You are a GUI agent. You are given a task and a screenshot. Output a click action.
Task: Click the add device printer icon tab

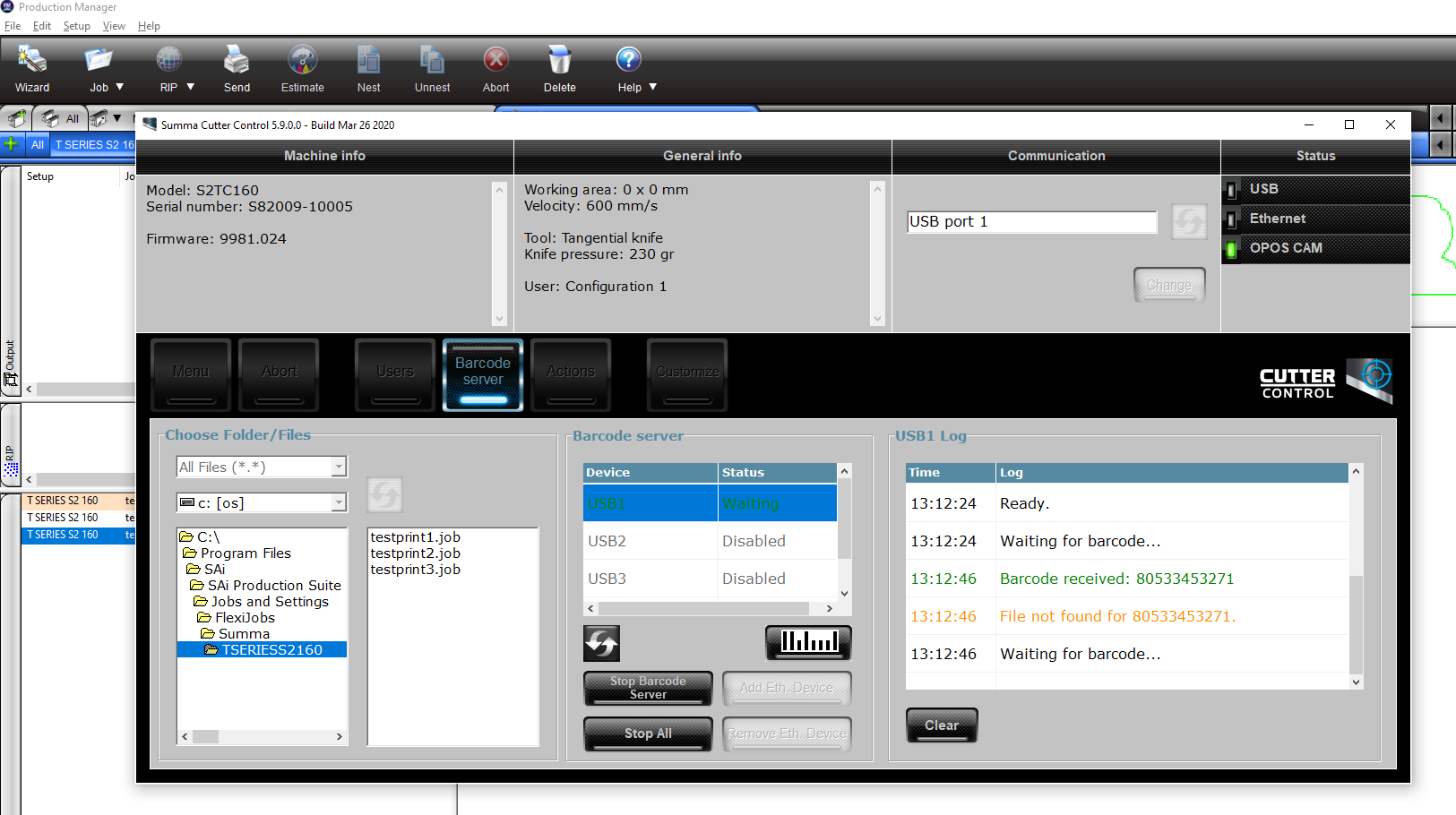tap(16, 118)
